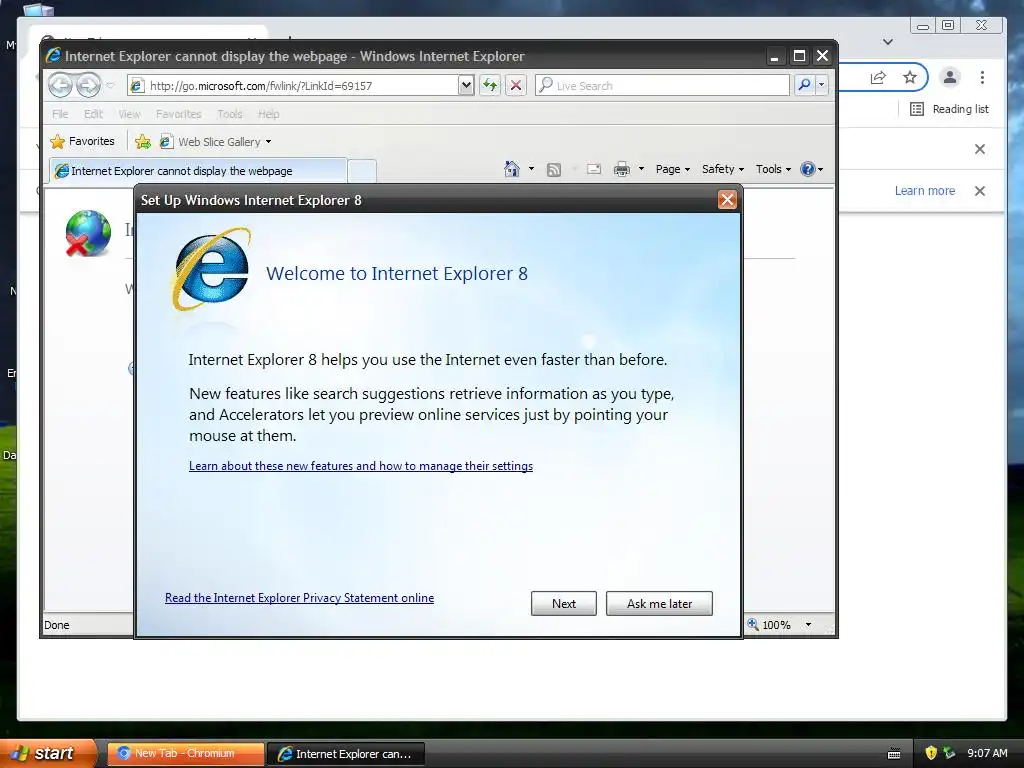
Task: Click the network connection tray icon
Action: (949, 753)
